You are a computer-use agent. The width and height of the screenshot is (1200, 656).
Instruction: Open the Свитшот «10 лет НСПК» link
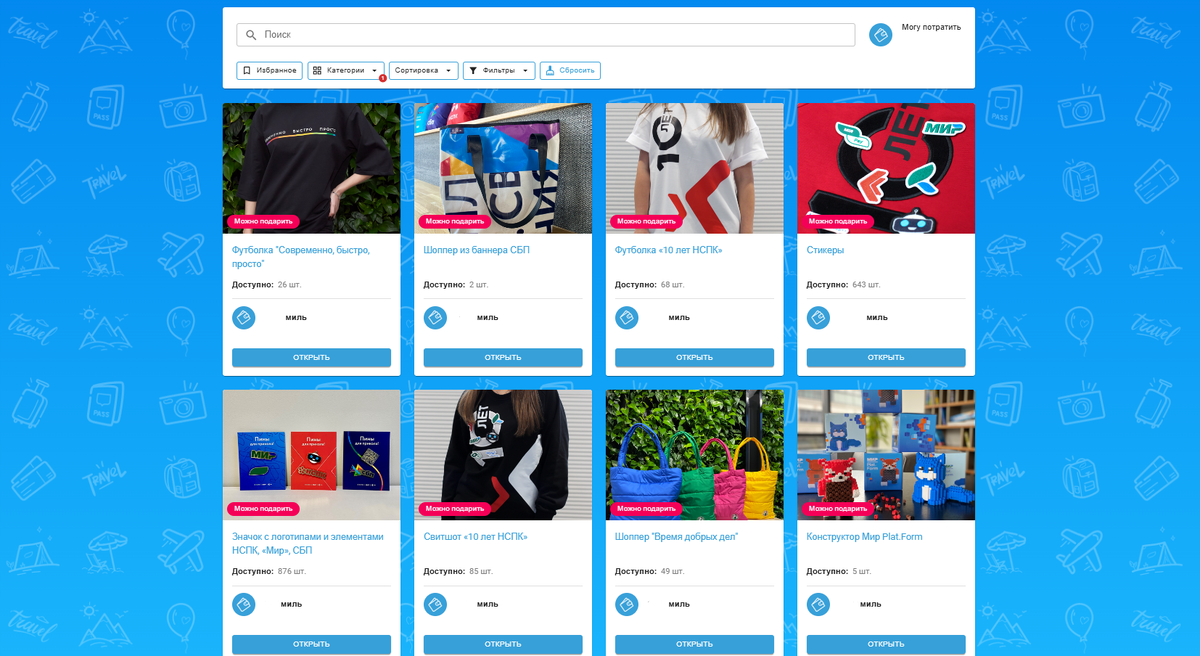[x=475, y=537]
